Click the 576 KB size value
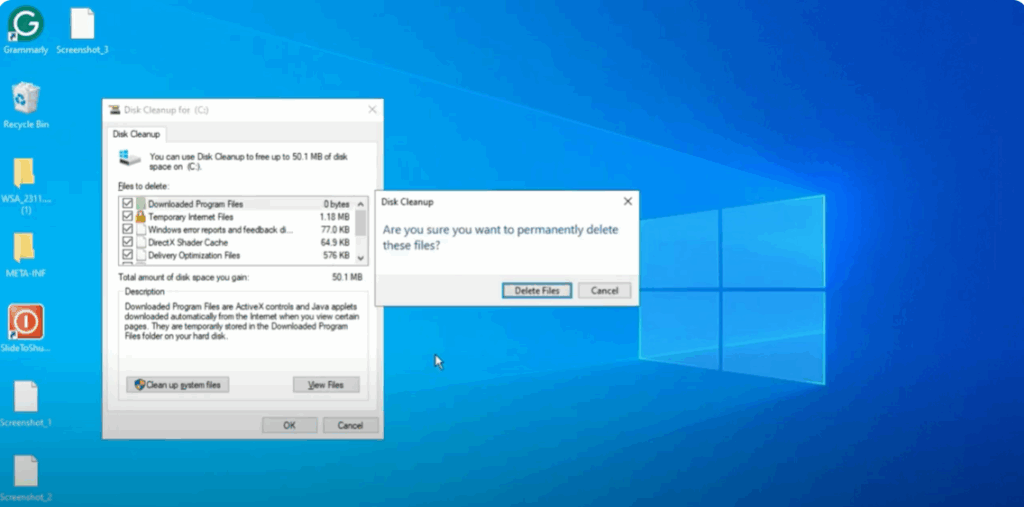The width and height of the screenshot is (1024, 507). click(337, 255)
